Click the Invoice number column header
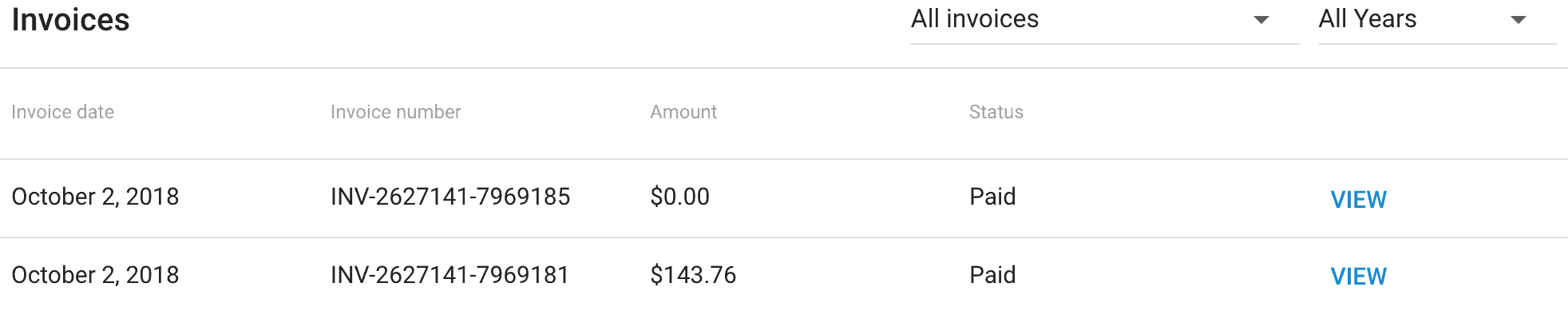Screen dimensions: 1568x315 (395, 112)
